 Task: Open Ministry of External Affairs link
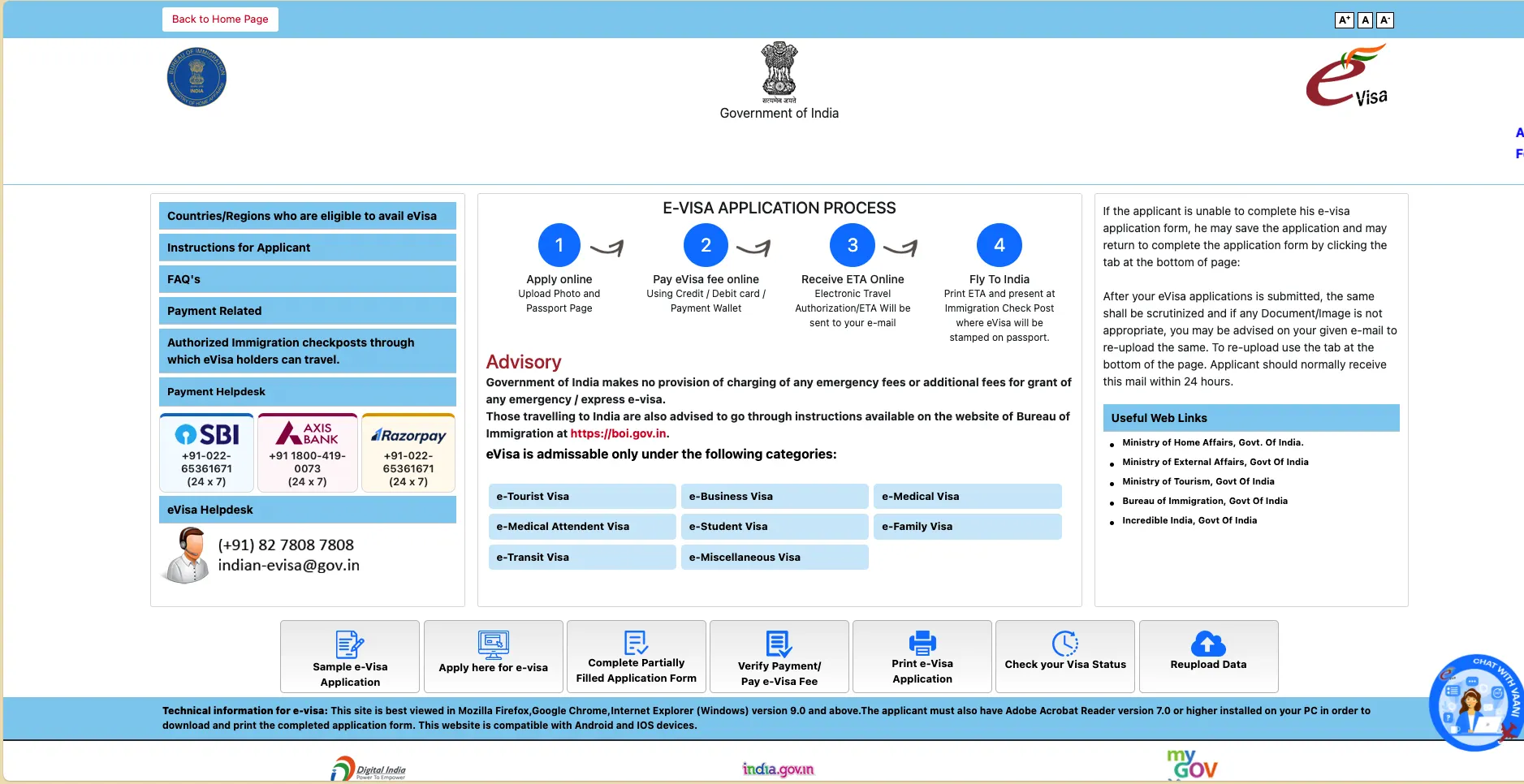point(1215,462)
